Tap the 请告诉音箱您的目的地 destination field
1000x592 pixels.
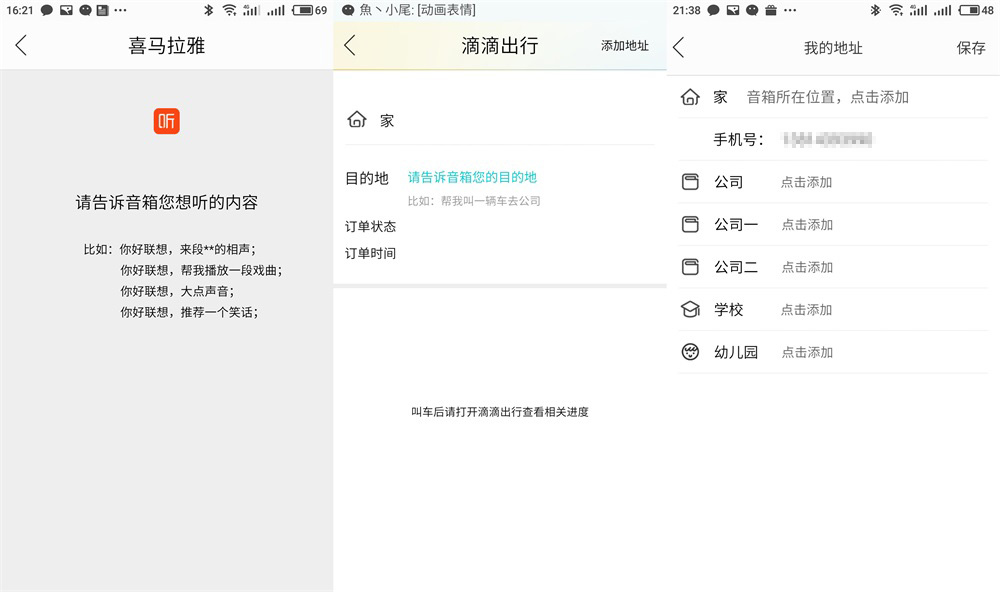[471, 177]
